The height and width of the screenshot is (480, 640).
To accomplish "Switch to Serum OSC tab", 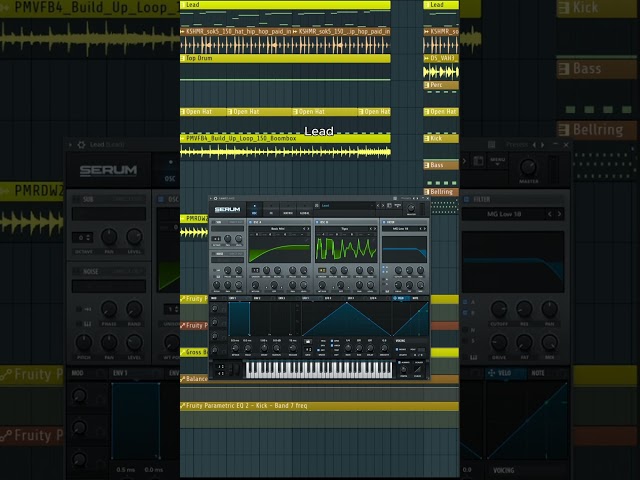I will pos(254,209).
